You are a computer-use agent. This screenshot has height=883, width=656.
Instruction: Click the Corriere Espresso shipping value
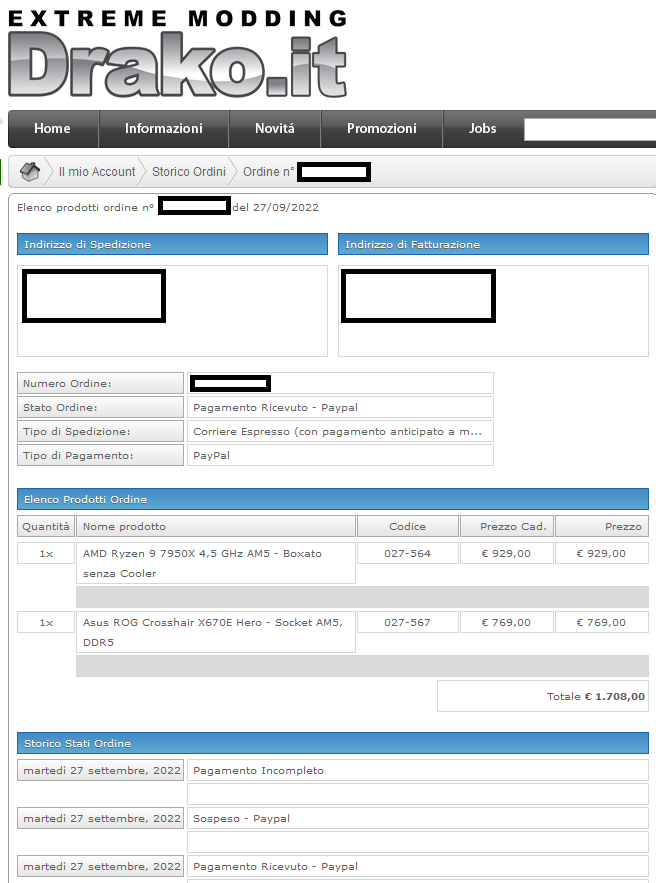[x=340, y=431]
